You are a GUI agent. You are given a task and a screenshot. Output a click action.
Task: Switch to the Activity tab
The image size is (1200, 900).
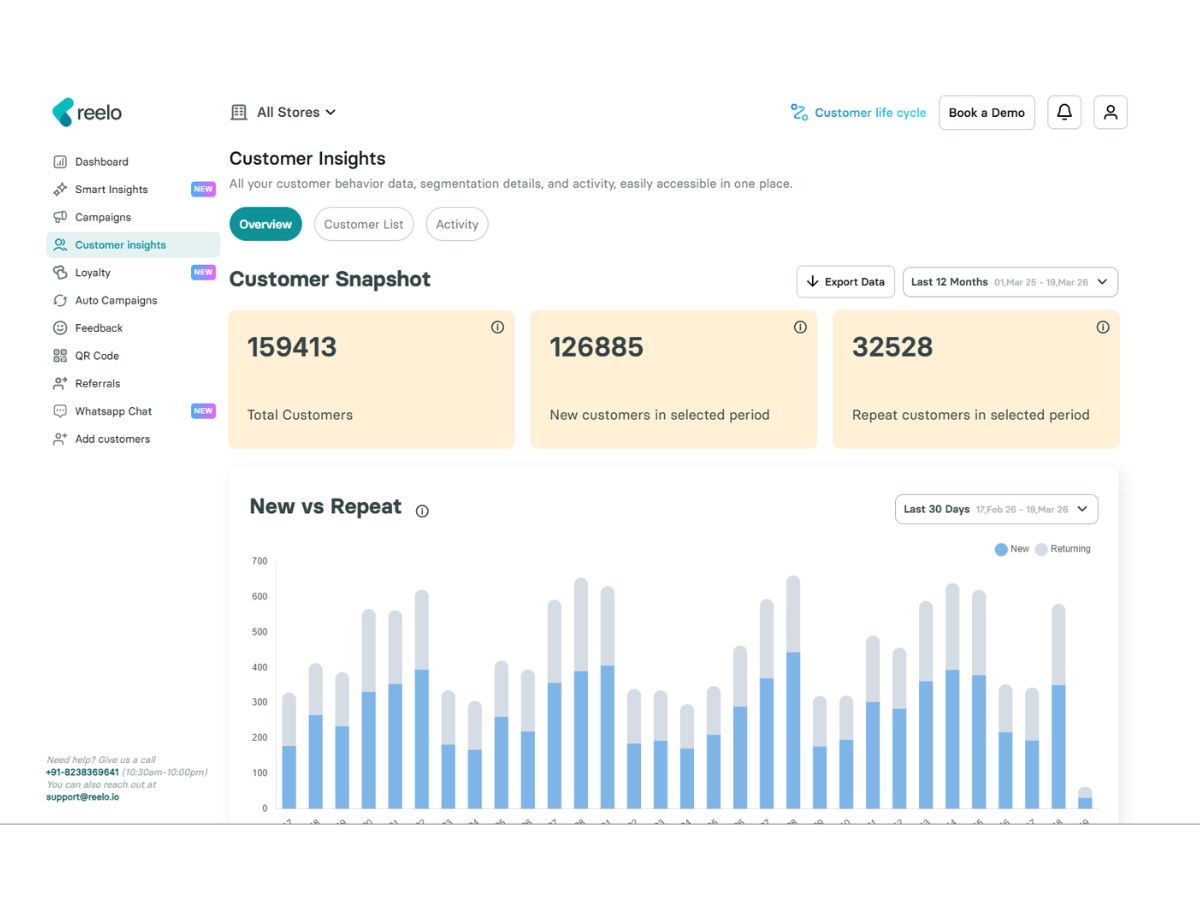pos(457,224)
